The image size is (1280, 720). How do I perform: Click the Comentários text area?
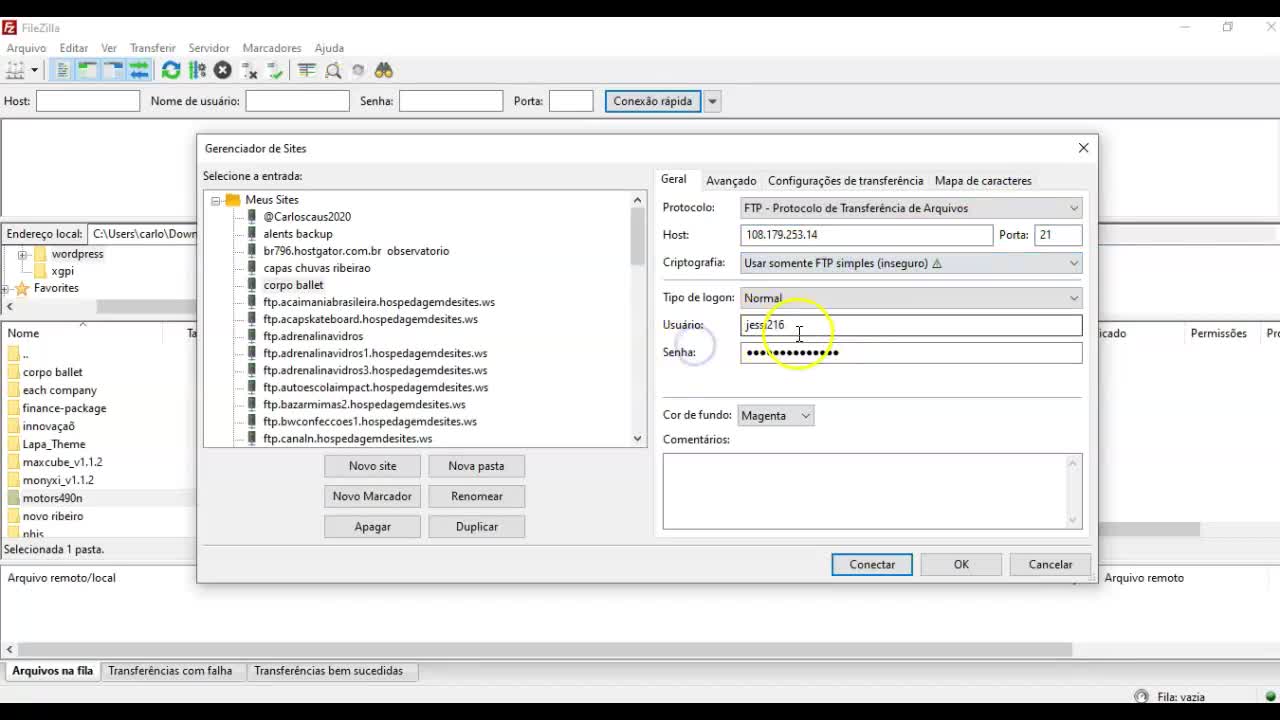point(872,491)
